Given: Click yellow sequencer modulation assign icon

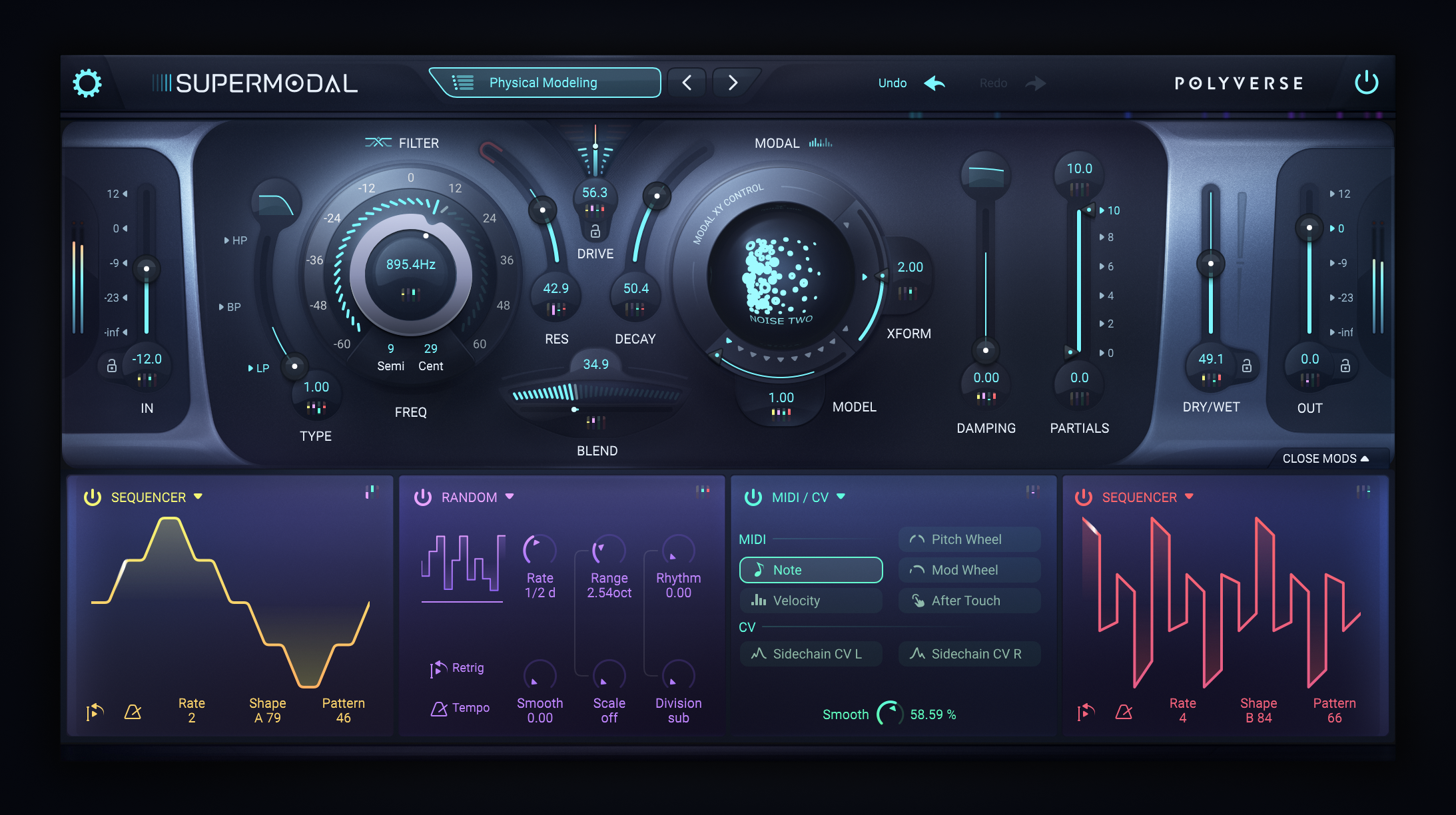Looking at the screenshot, I should tap(372, 491).
